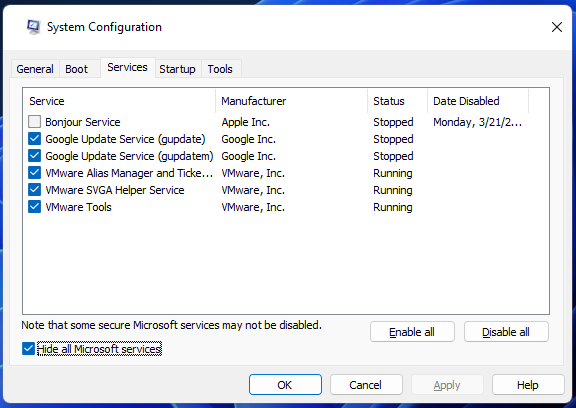Enable the Bonjour Service checkbox

(x=35, y=122)
